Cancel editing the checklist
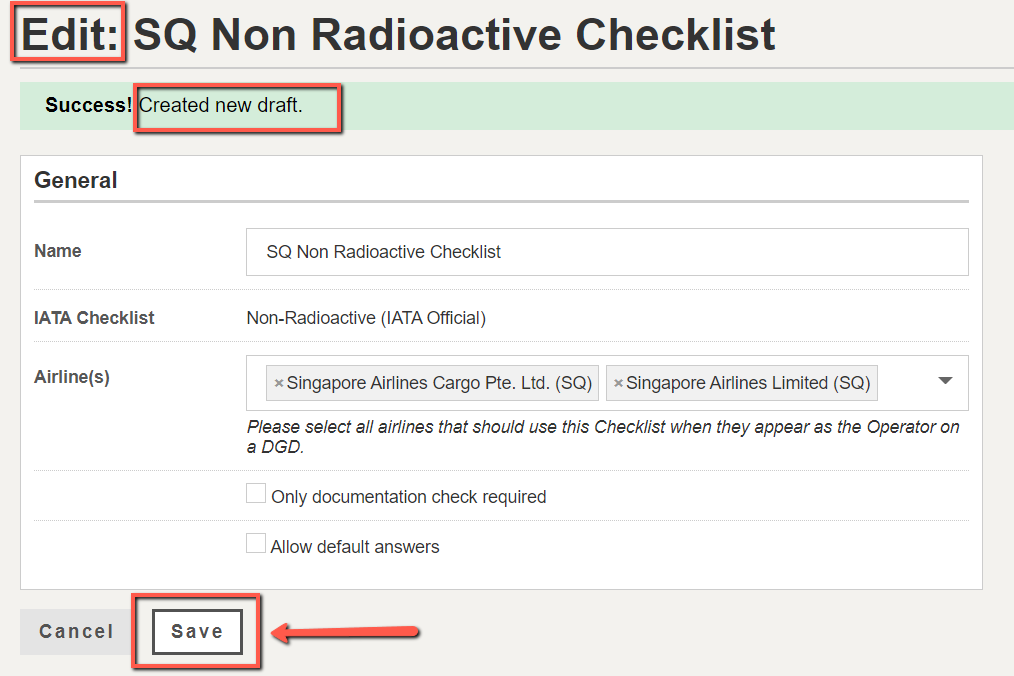Screen dimensions: 1014x676 (76, 631)
